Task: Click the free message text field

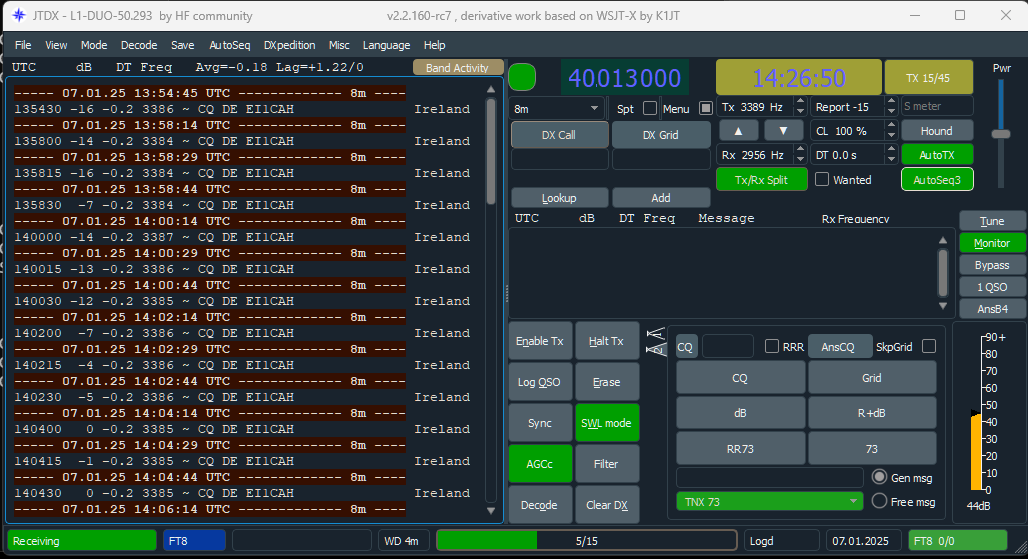Action: (769, 477)
